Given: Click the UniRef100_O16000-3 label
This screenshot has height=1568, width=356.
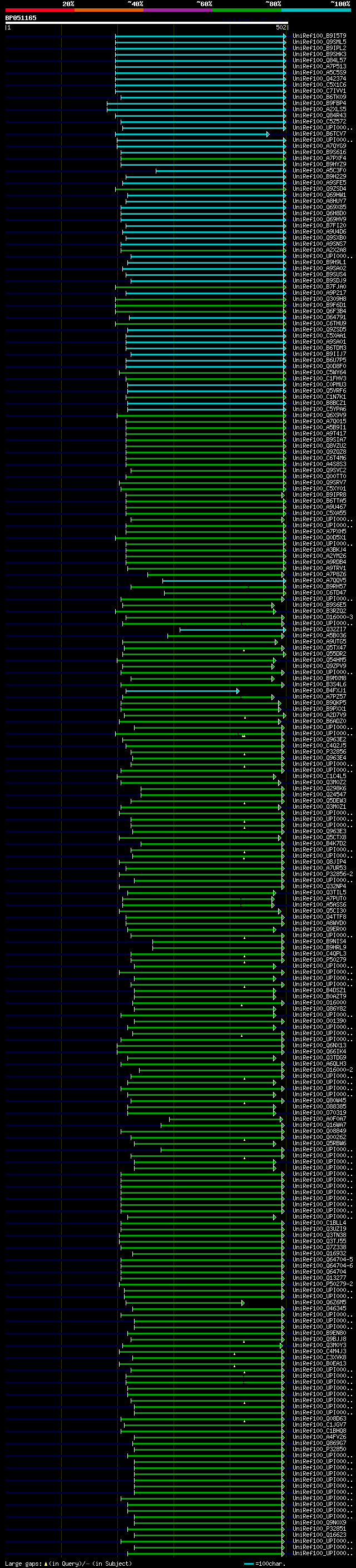Looking at the screenshot, I should (323, 617).
